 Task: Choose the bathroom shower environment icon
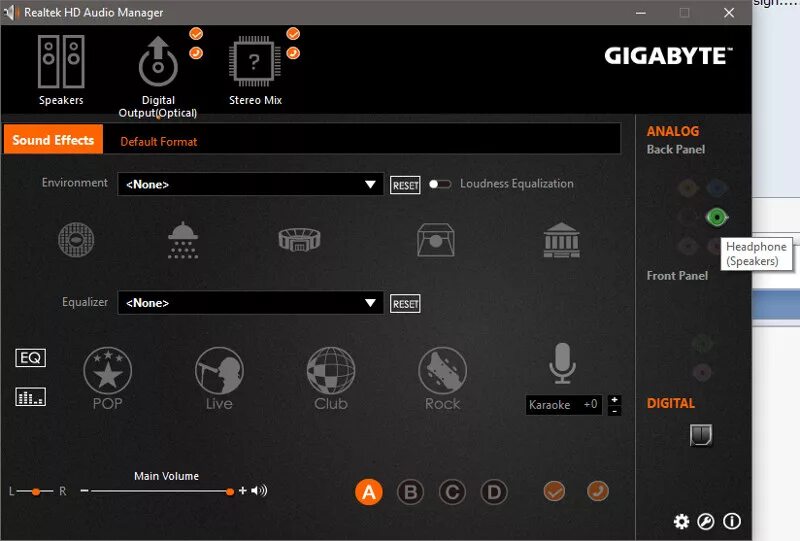coord(183,240)
